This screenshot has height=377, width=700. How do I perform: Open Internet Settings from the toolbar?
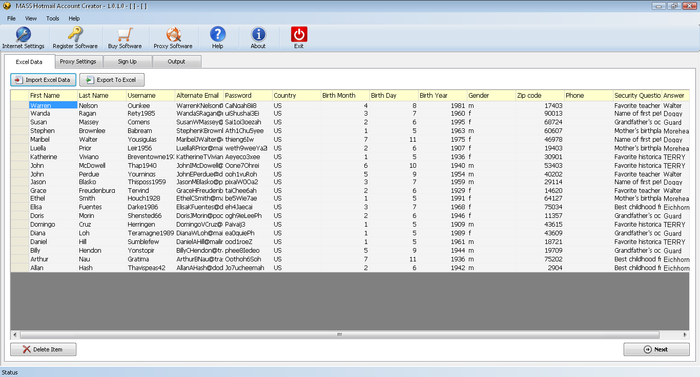(x=23, y=38)
